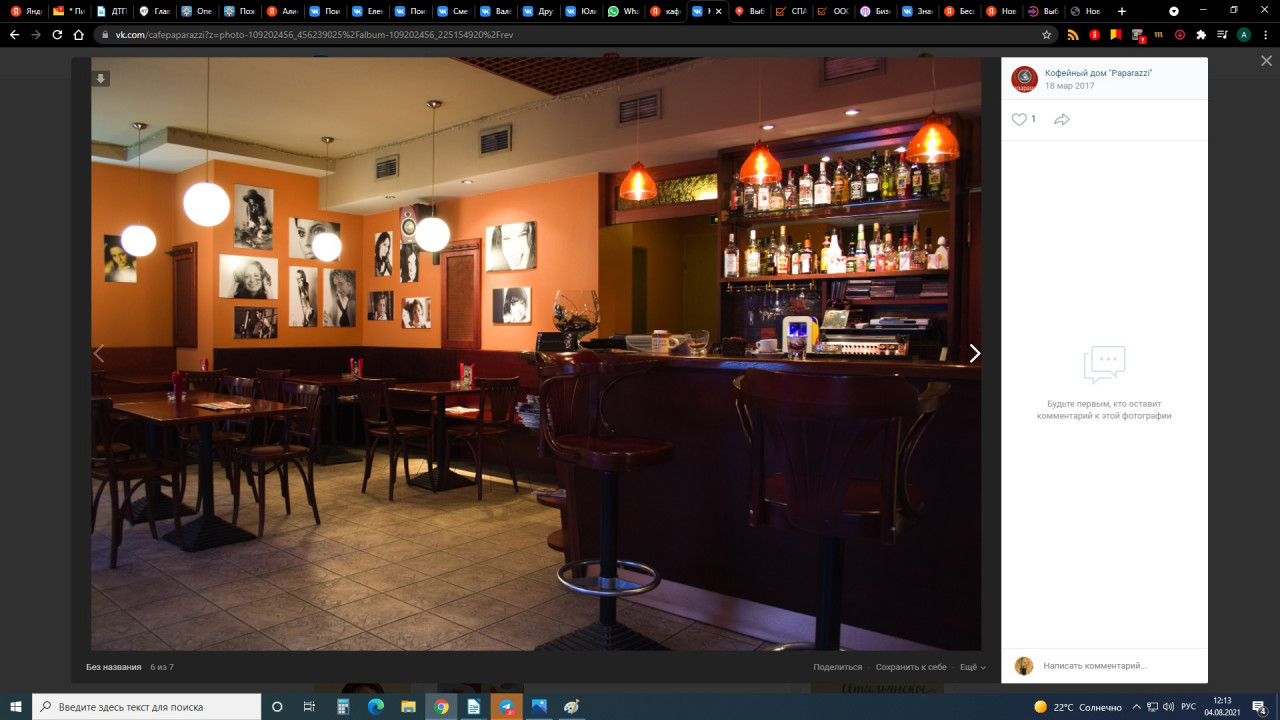Click the Paparazzi community avatar
Viewport: 1280px width, 720px height.
point(1024,79)
